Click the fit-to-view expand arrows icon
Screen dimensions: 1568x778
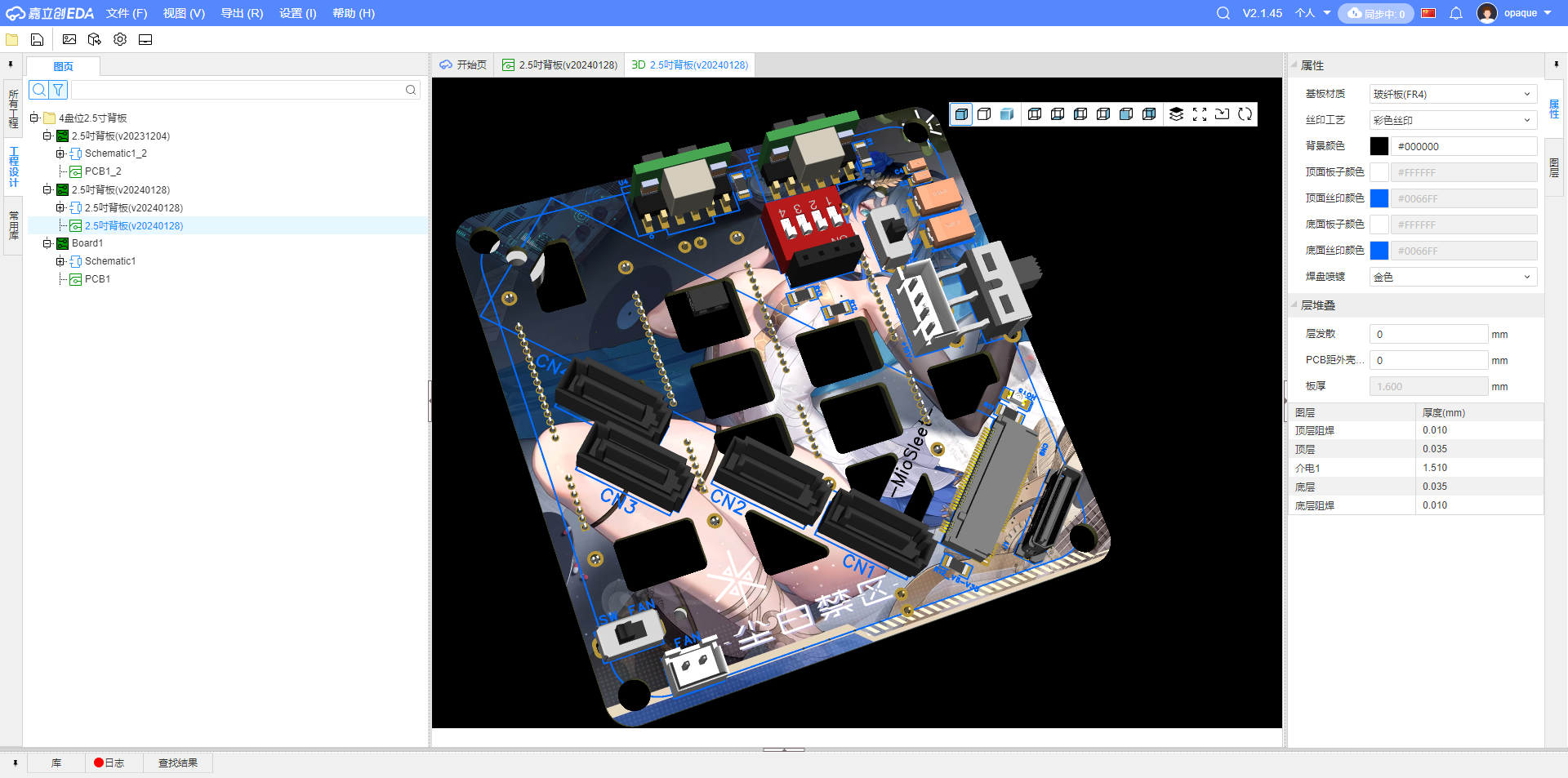[x=1199, y=114]
